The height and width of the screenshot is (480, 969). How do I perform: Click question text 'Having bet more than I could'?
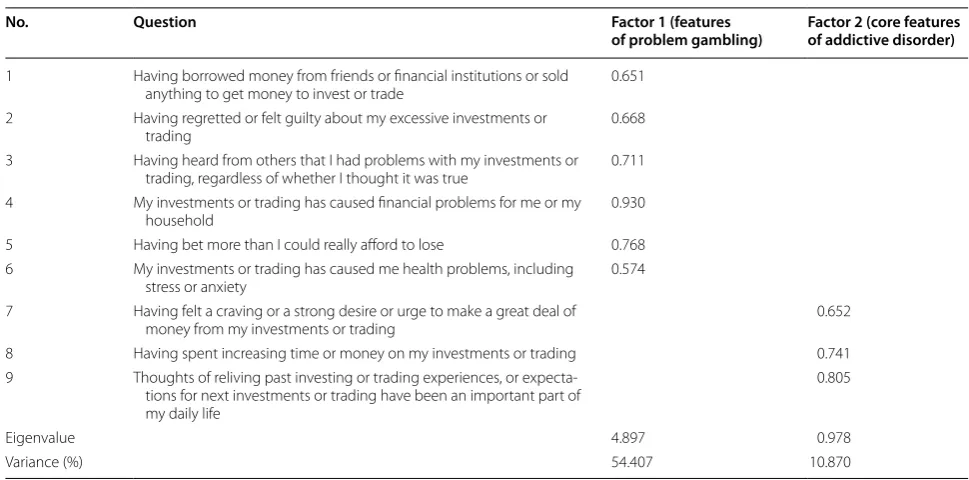[289, 245]
